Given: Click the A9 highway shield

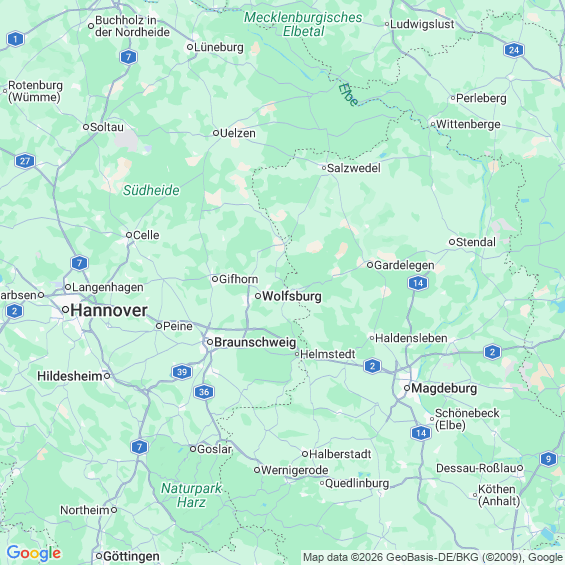Looking at the screenshot, I should click(548, 459).
